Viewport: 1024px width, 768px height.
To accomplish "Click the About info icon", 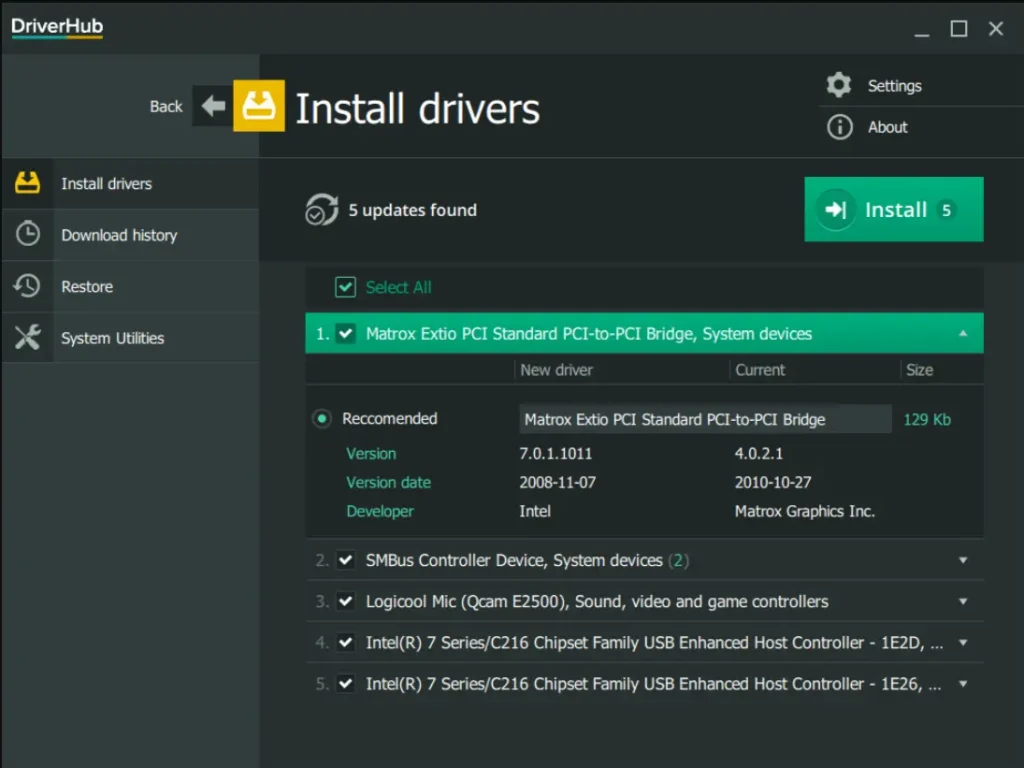I will 838,127.
